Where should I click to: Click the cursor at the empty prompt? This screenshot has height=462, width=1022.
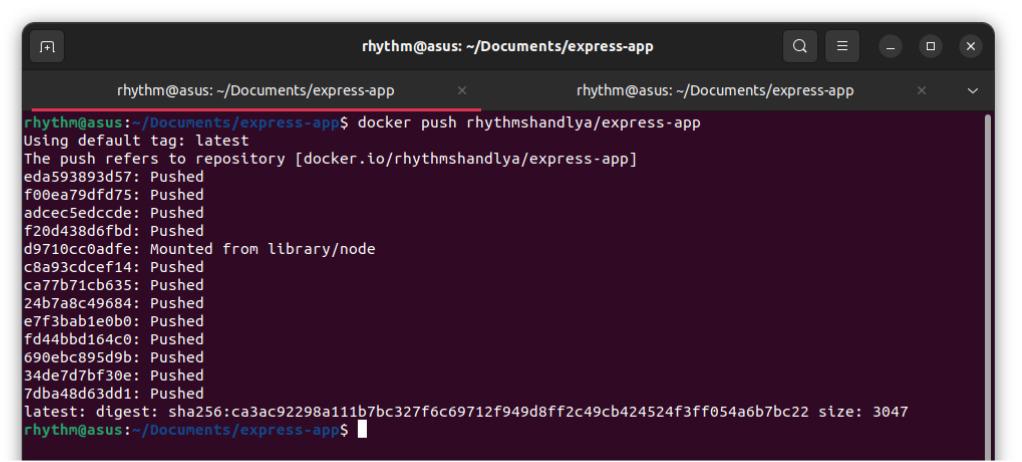(362, 430)
